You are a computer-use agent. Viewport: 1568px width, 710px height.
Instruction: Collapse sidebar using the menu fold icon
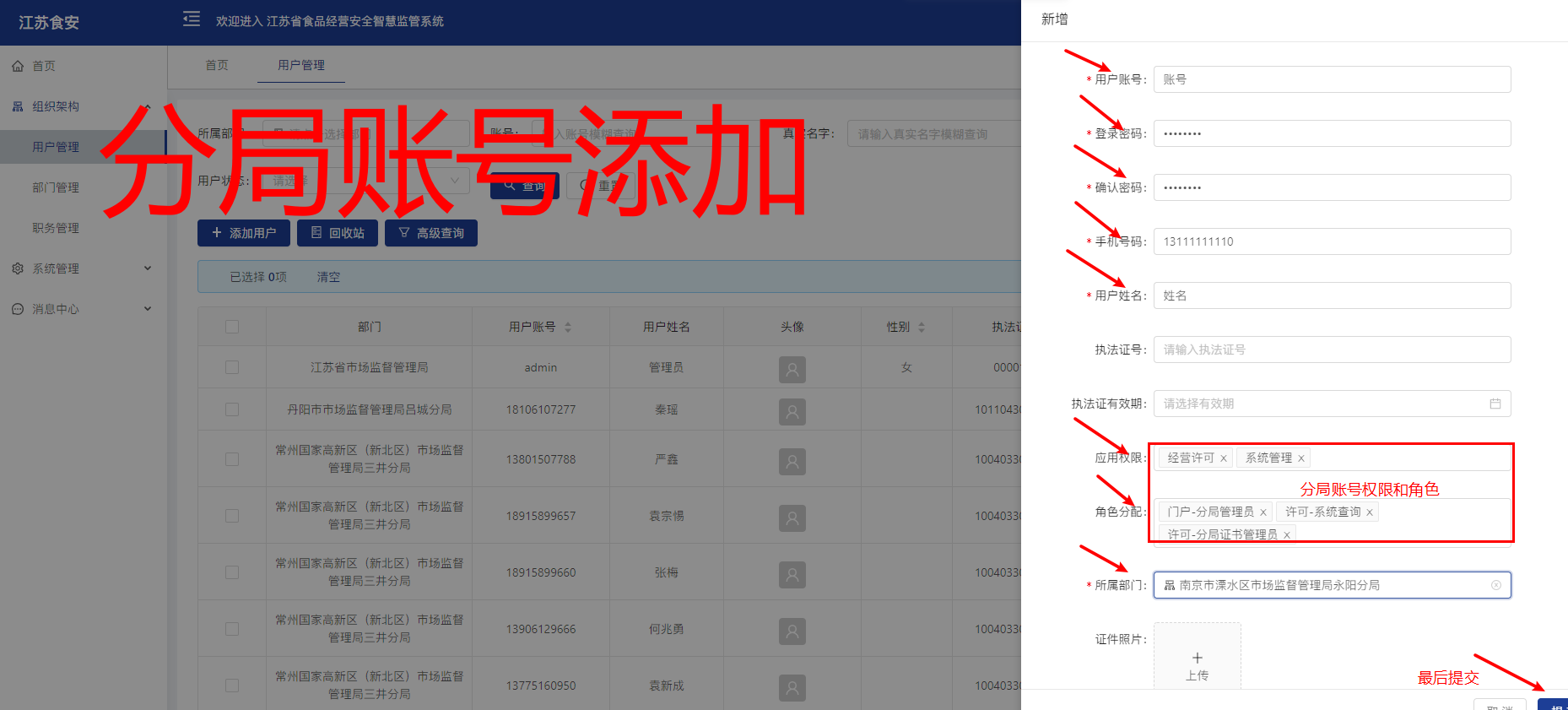[x=192, y=19]
